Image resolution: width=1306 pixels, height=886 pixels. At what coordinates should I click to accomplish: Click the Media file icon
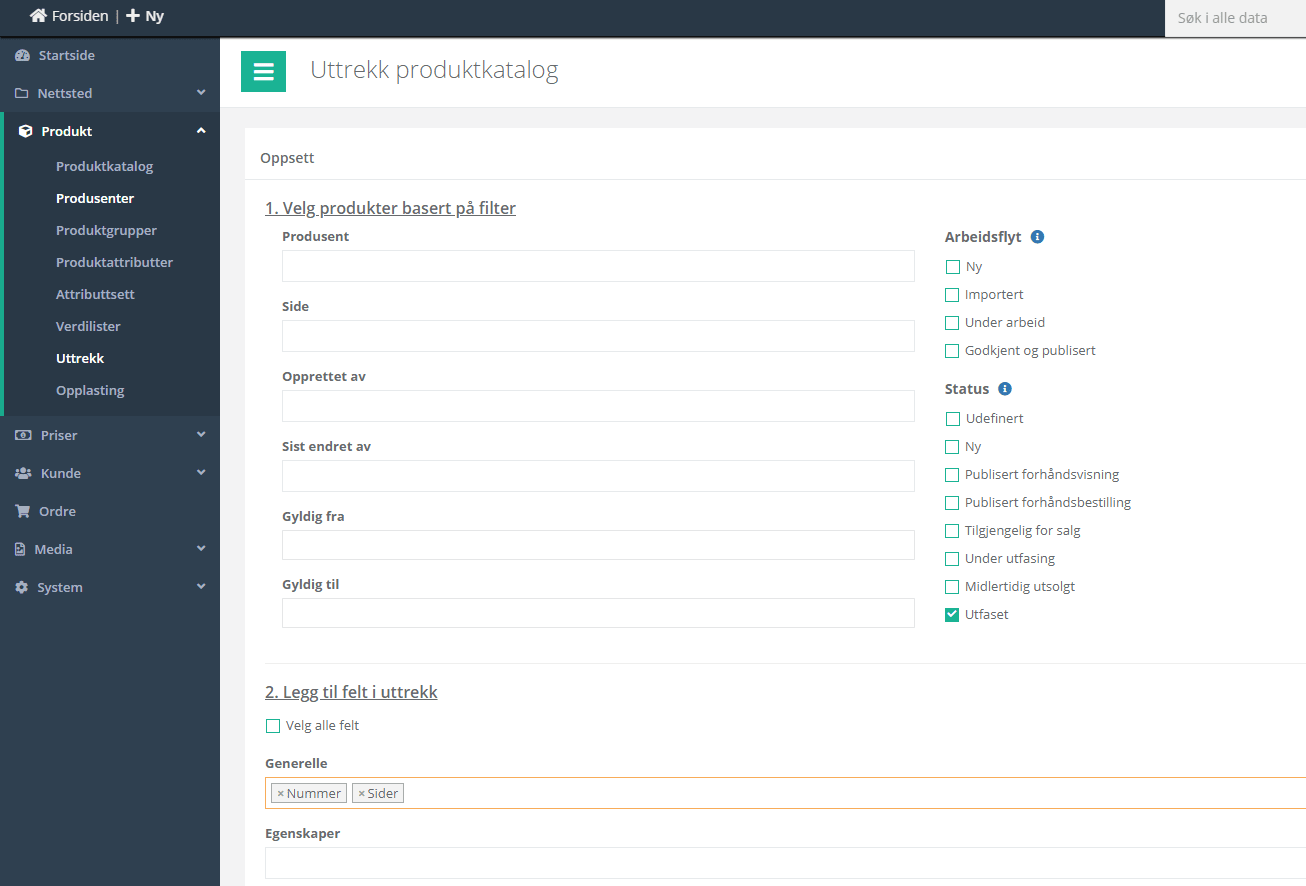(x=20, y=549)
